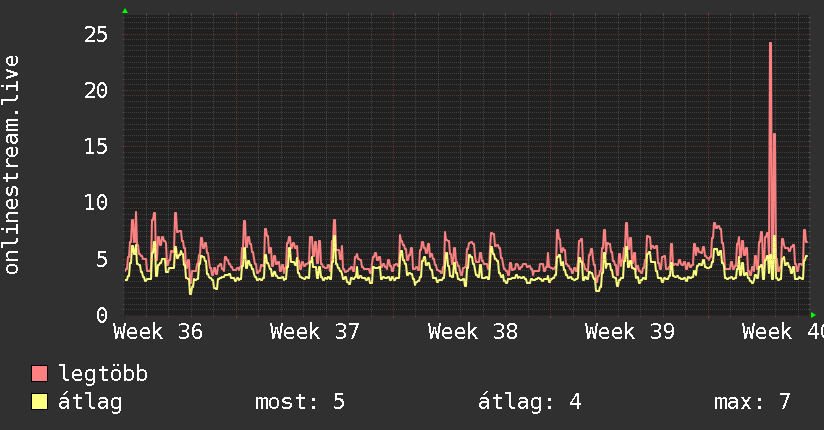Click the 20 y-axis value
This screenshot has width=824, height=430.
96,91
